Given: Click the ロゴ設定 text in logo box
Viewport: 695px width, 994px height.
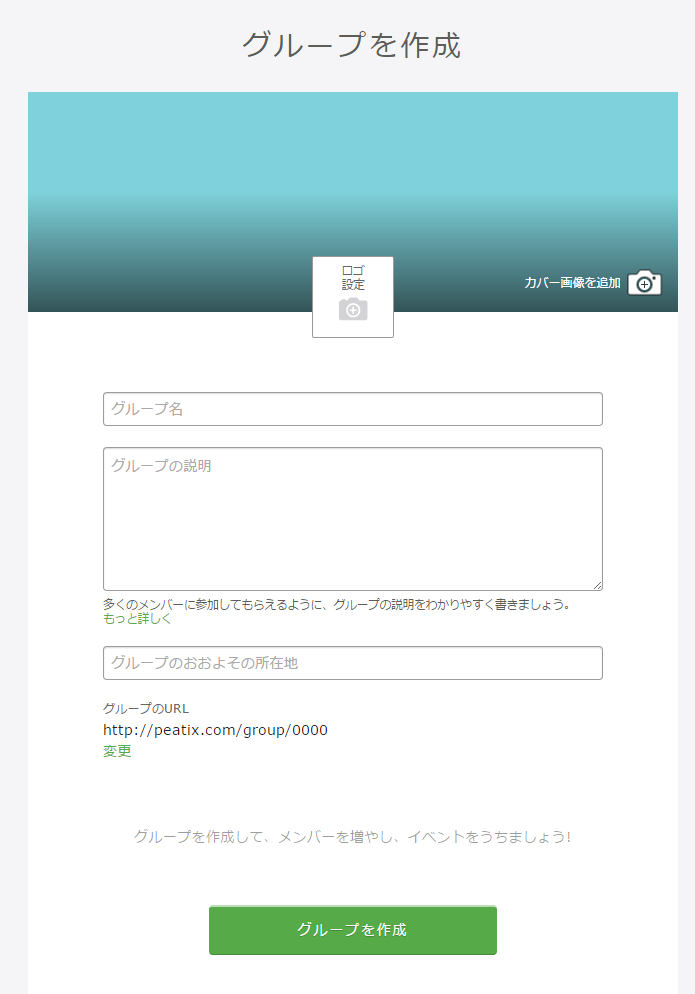Looking at the screenshot, I should [x=353, y=278].
